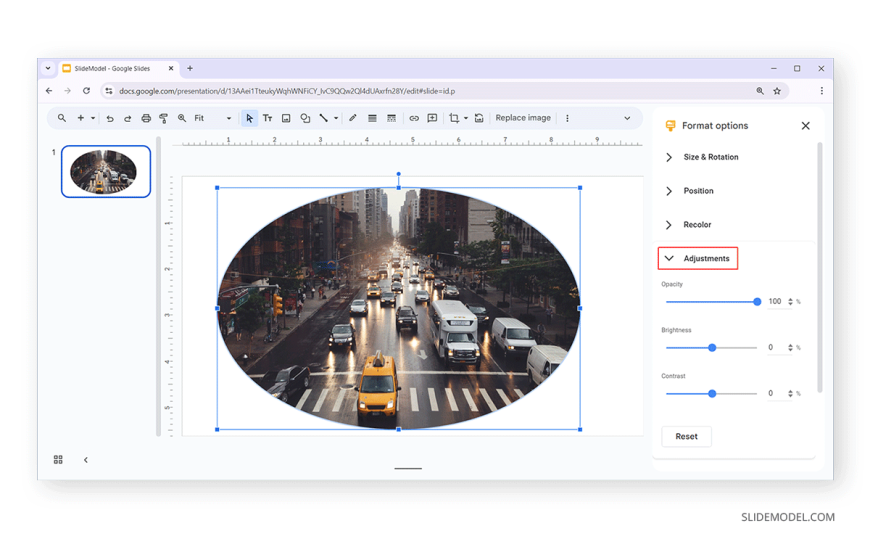The image size is (870, 539).
Task: Click the Format options panel title icon
Action: [x=670, y=126]
